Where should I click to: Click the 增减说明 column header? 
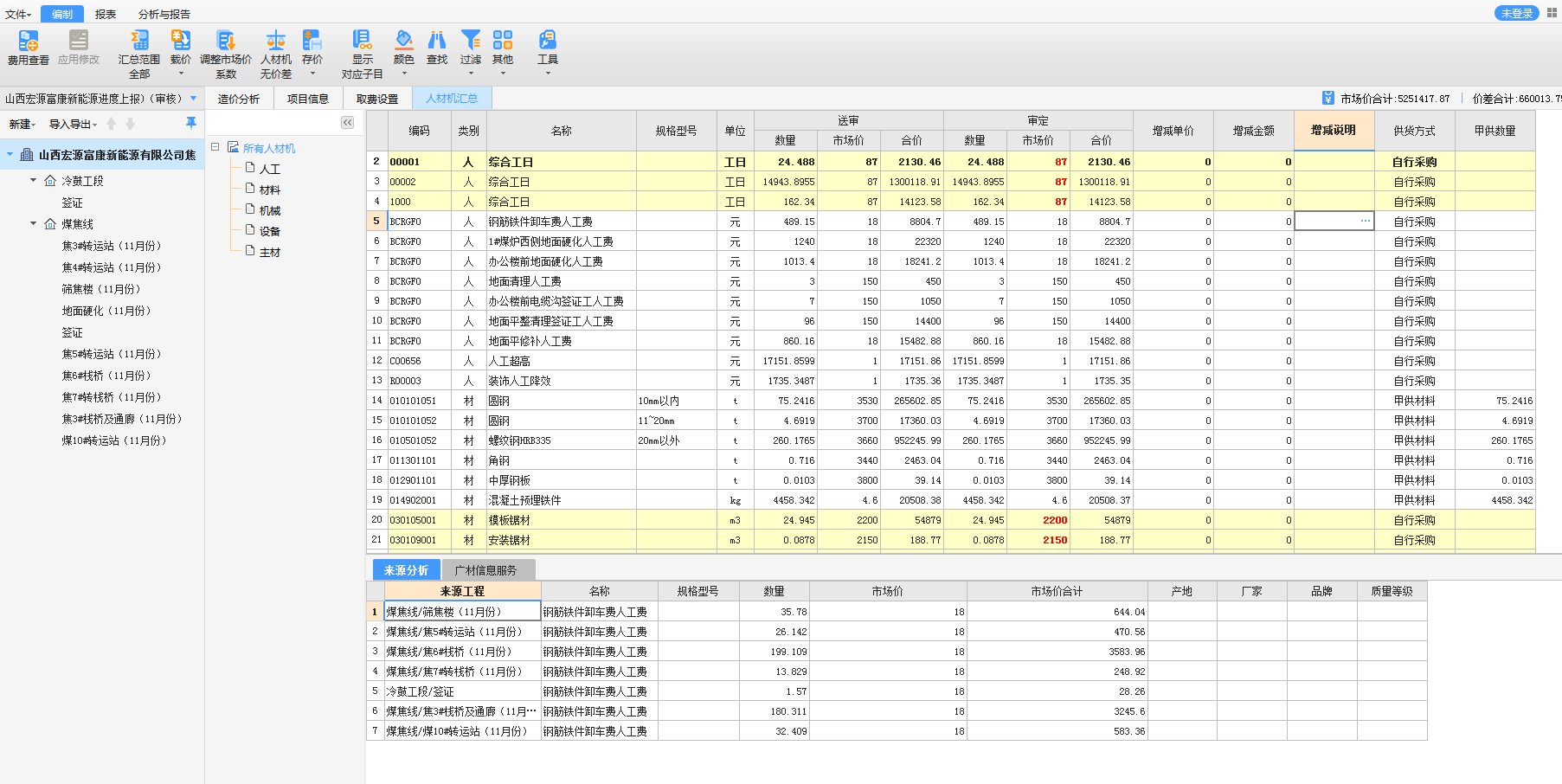[1334, 131]
